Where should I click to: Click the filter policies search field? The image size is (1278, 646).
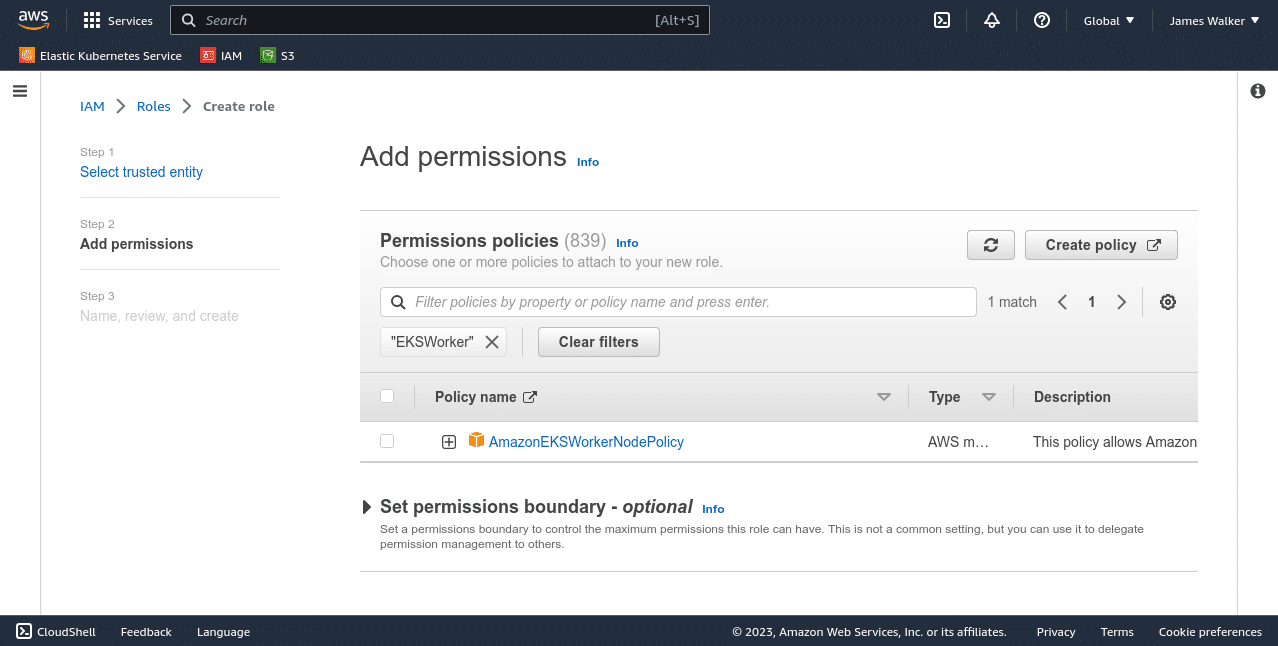tap(678, 301)
